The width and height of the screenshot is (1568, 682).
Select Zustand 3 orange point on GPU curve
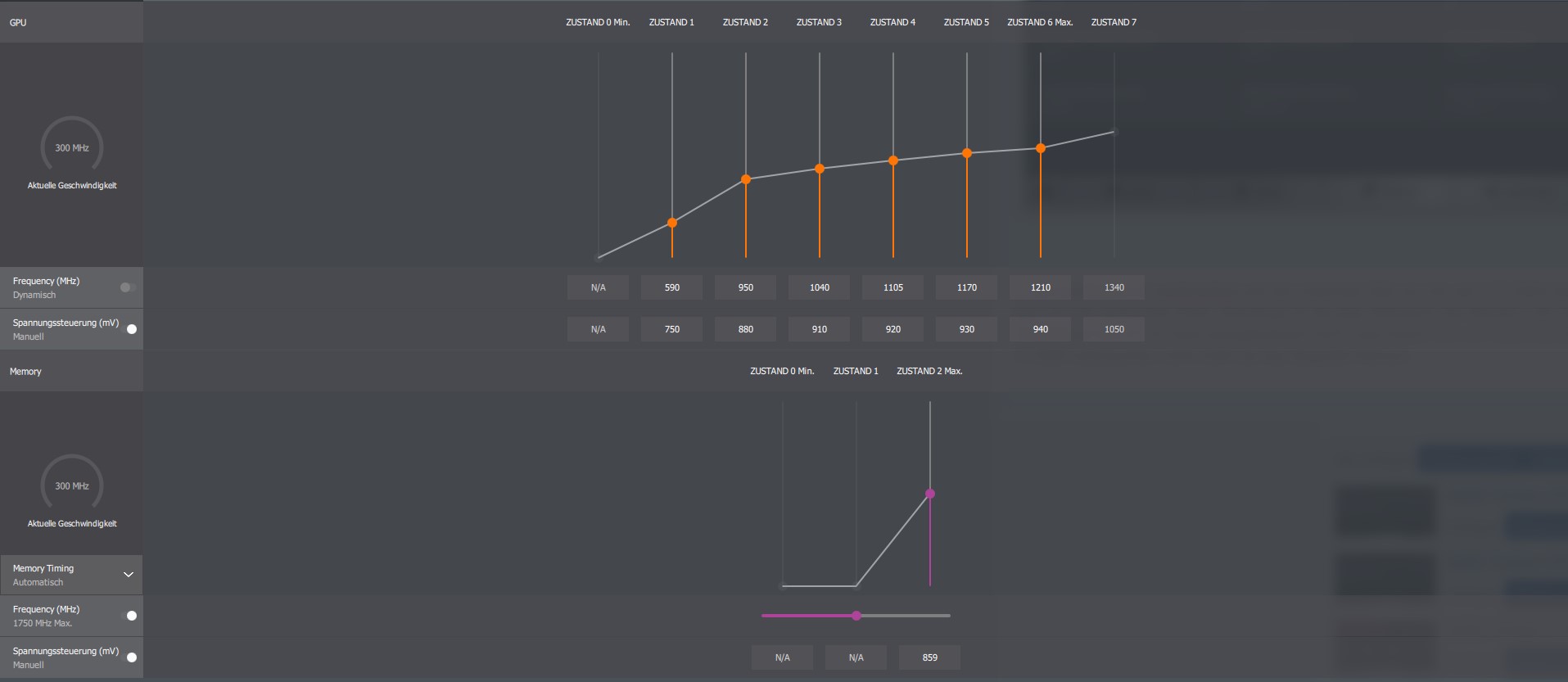[820, 169]
